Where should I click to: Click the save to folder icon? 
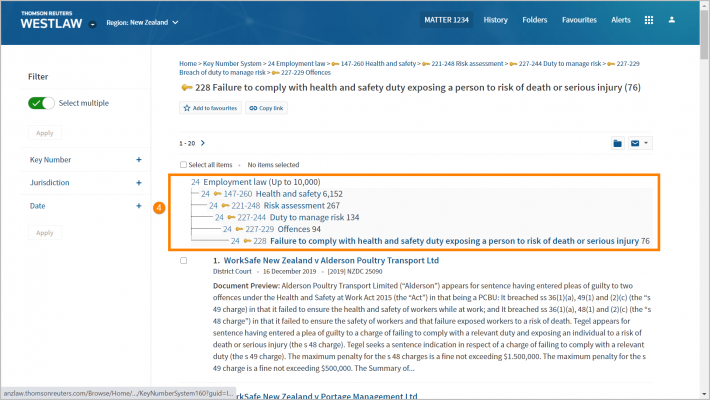617,143
